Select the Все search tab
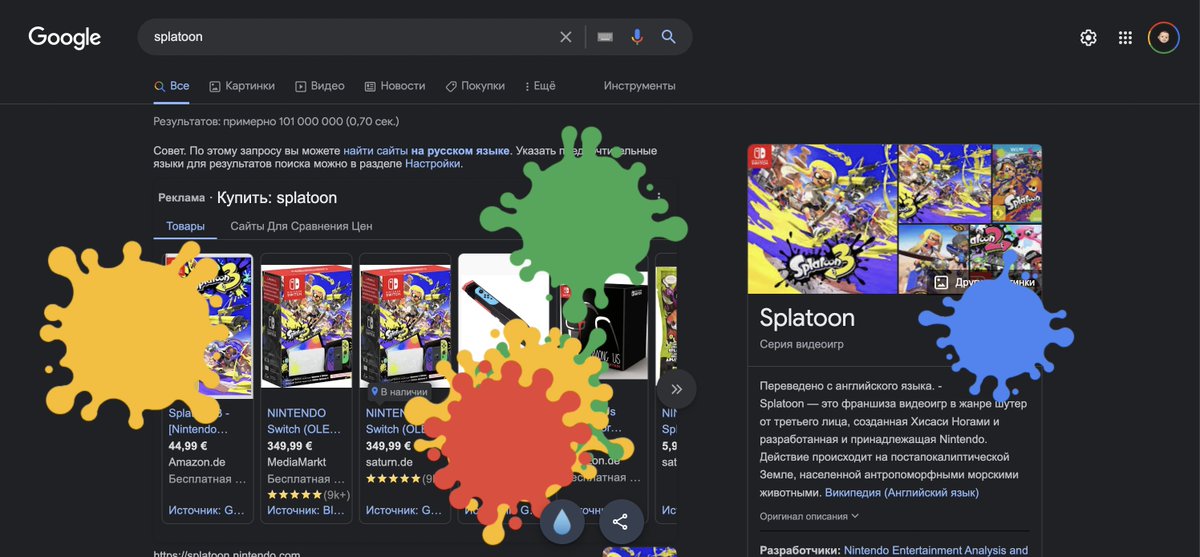Image resolution: width=1200 pixels, height=557 pixels. point(171,86)
